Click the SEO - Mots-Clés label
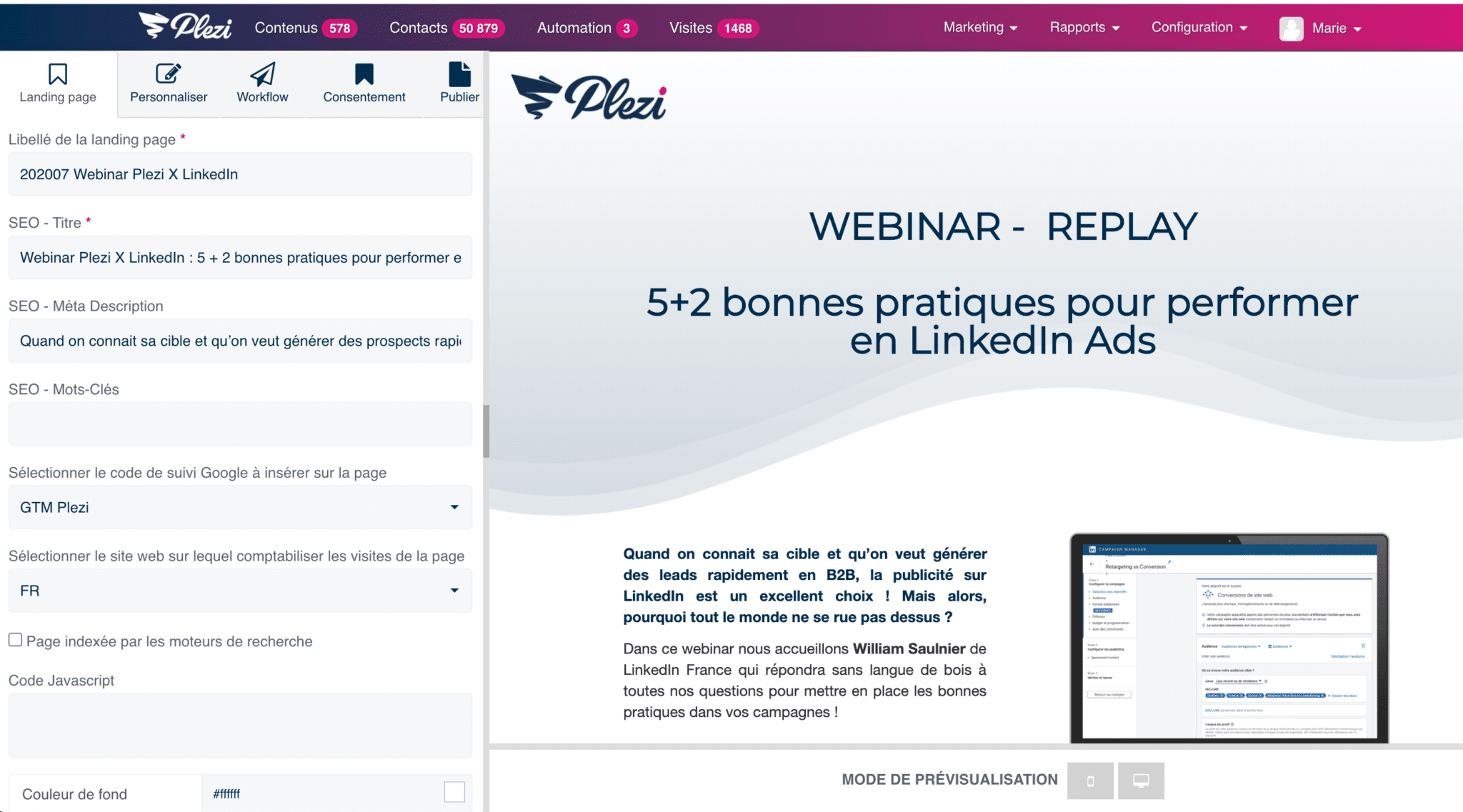The image size is (1463, 812). 64,389
